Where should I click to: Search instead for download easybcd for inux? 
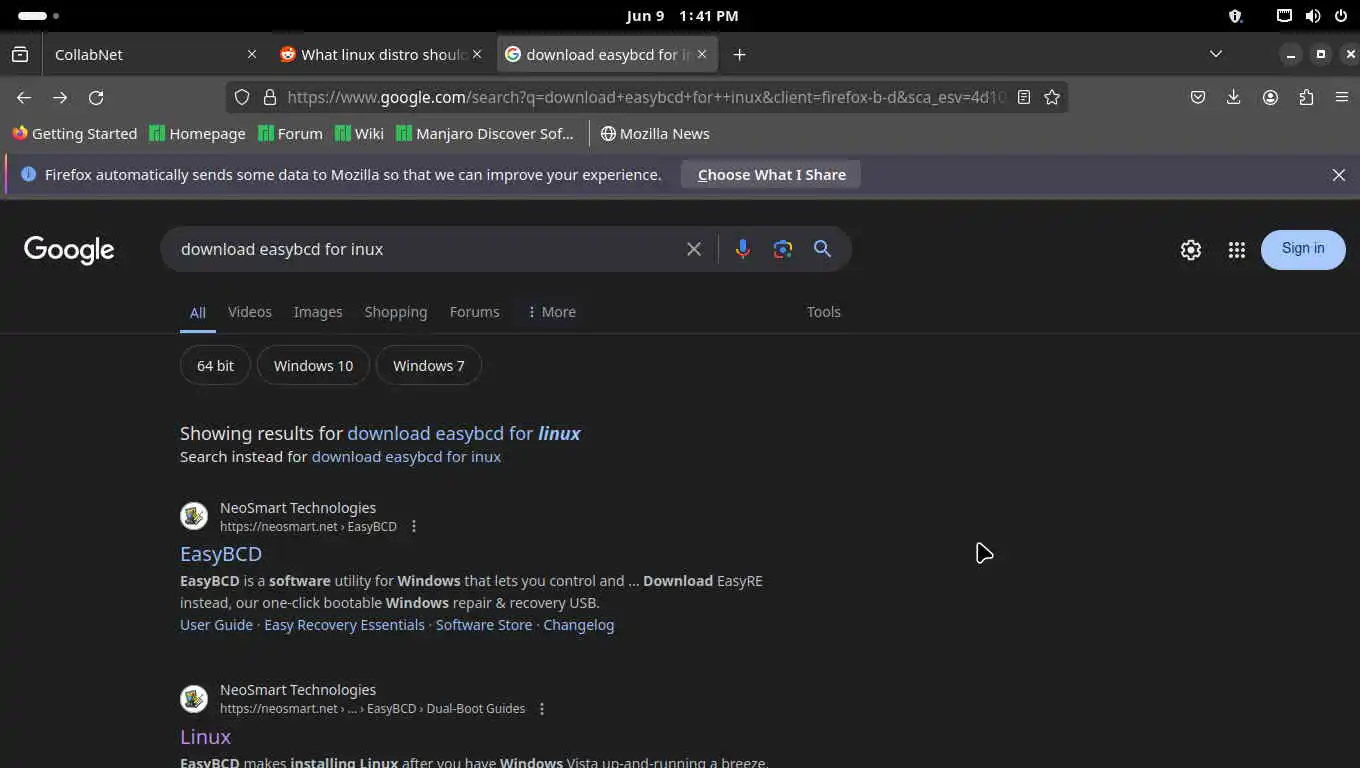point(406,457)
